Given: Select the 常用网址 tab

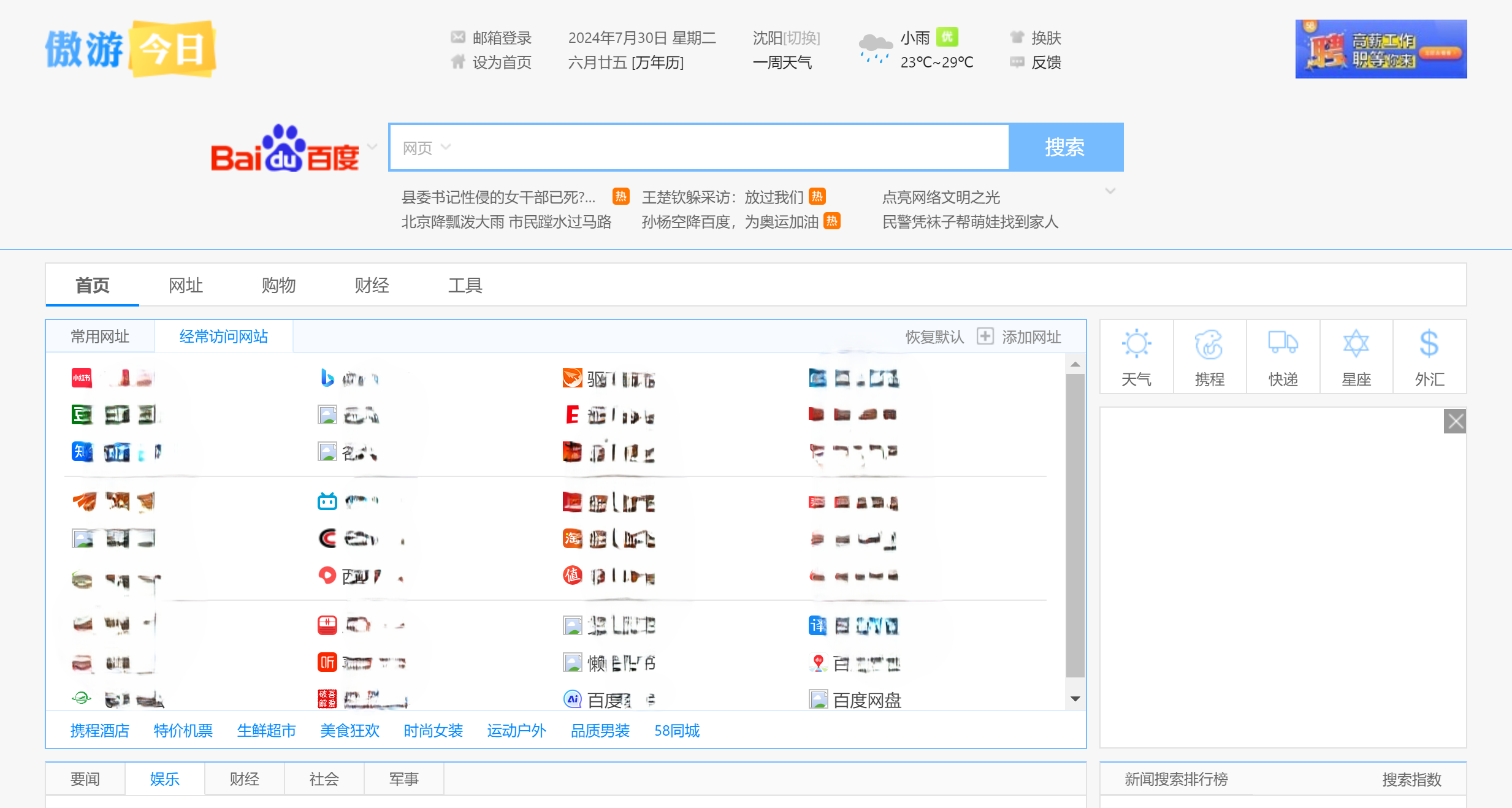Looking at the screenshot, I should coord(100,337).
